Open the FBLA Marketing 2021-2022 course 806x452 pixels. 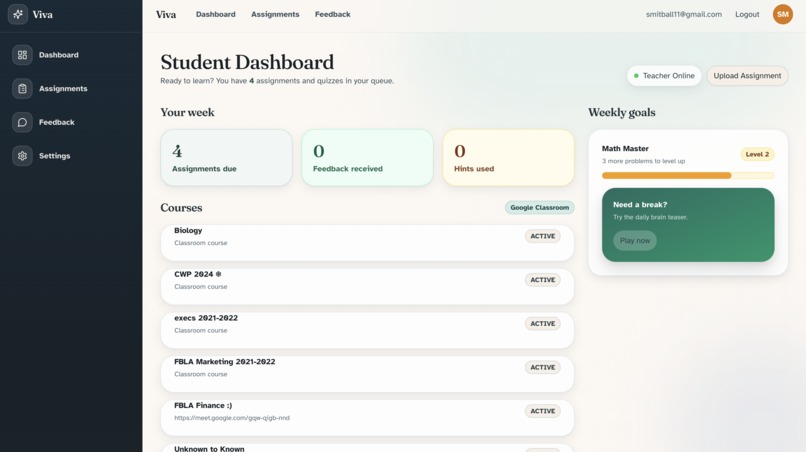tap(367, 374)
